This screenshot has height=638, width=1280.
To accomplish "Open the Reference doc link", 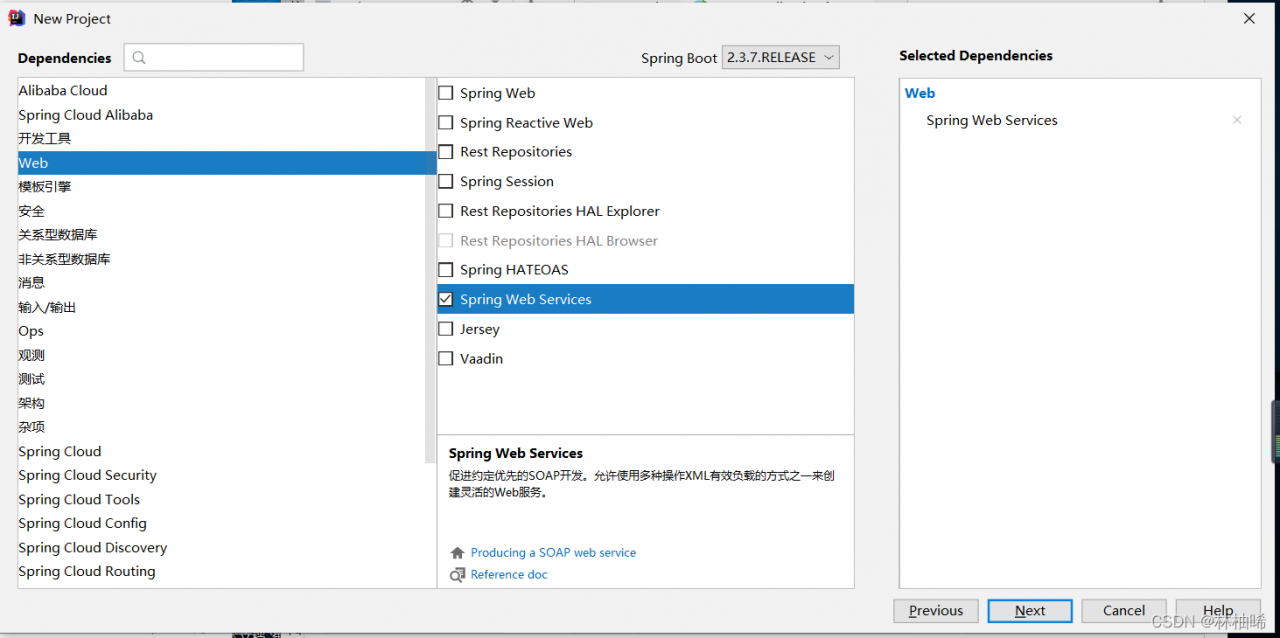I will click(509, 575).
